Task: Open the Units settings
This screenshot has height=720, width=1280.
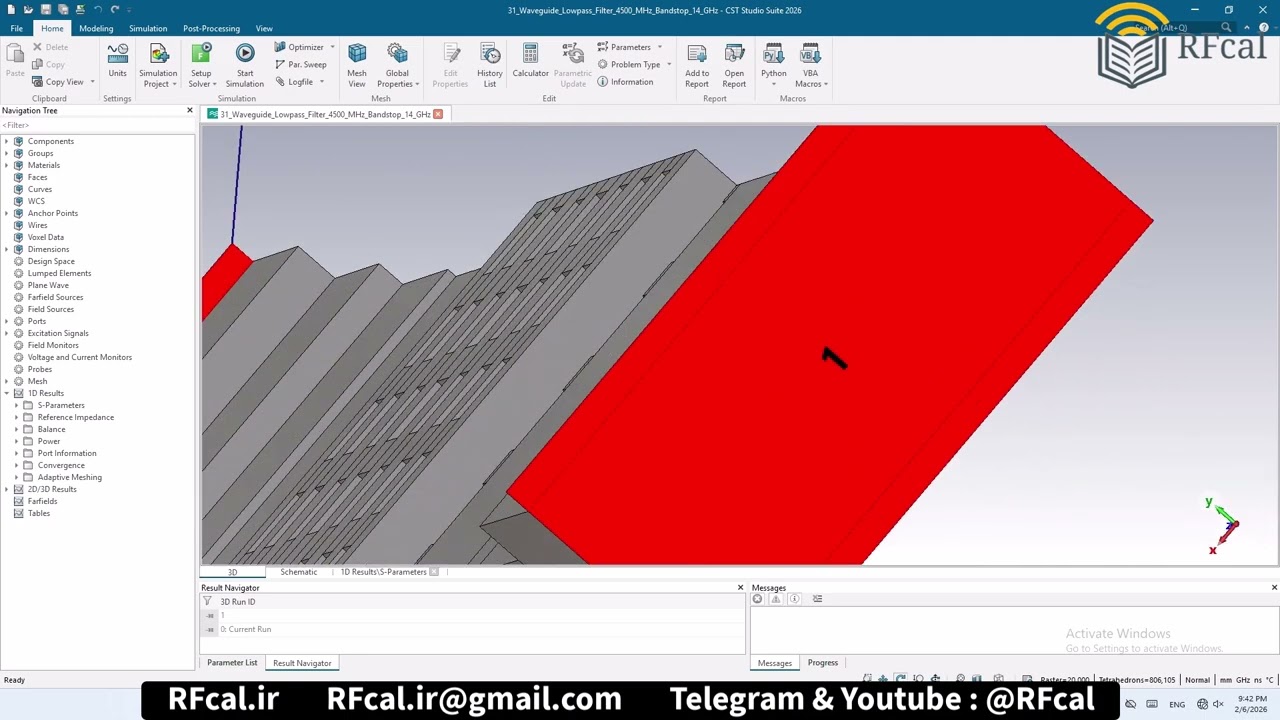Action: point(117,62)
